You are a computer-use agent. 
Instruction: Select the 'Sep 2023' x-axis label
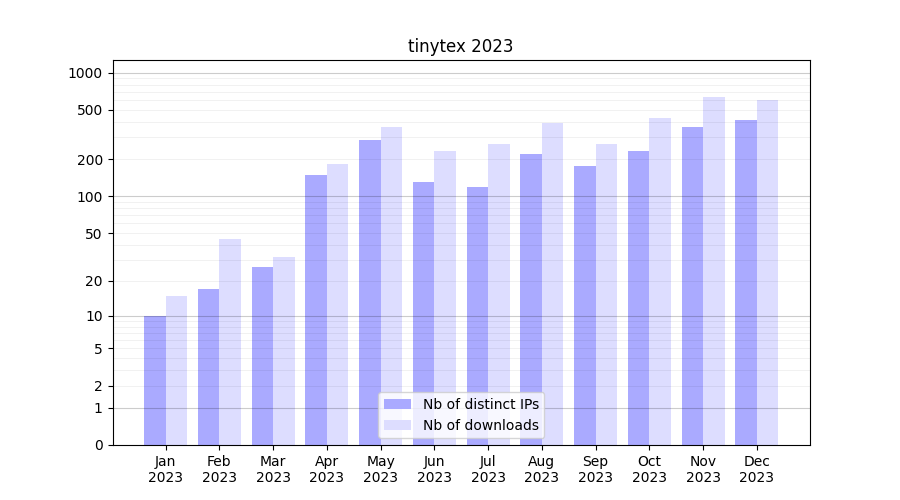coord(595,469)
